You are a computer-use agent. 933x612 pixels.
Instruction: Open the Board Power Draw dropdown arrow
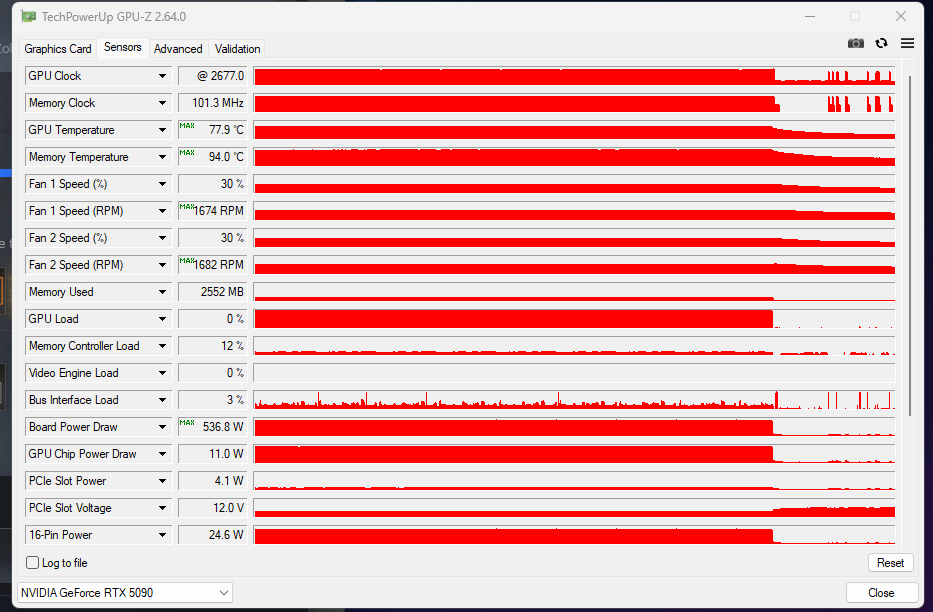(162, 427)
